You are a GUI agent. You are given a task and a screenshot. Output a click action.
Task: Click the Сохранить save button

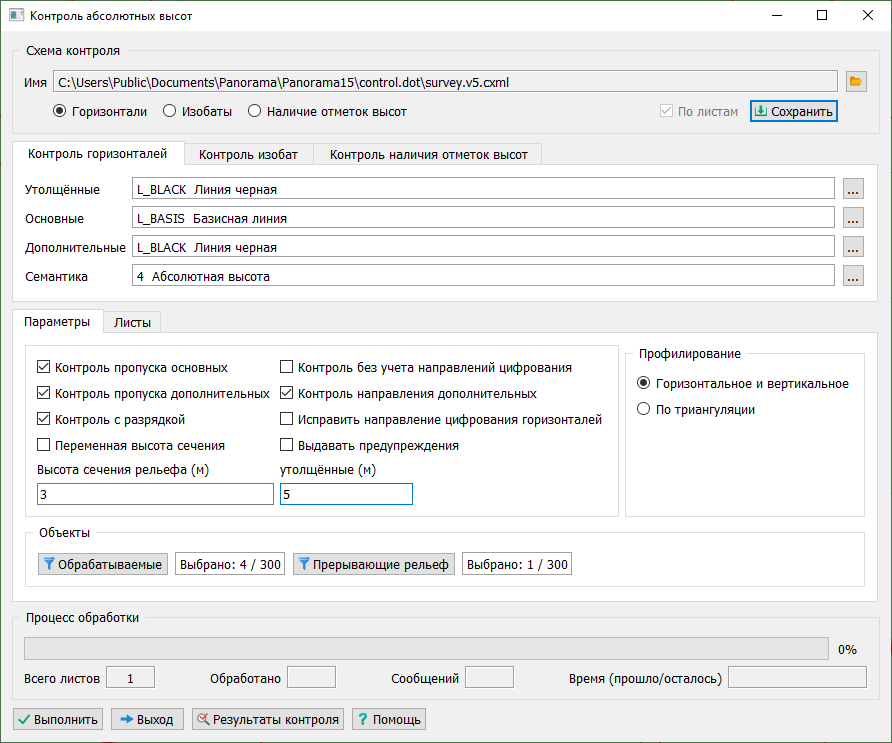click(x=793, y=111)
